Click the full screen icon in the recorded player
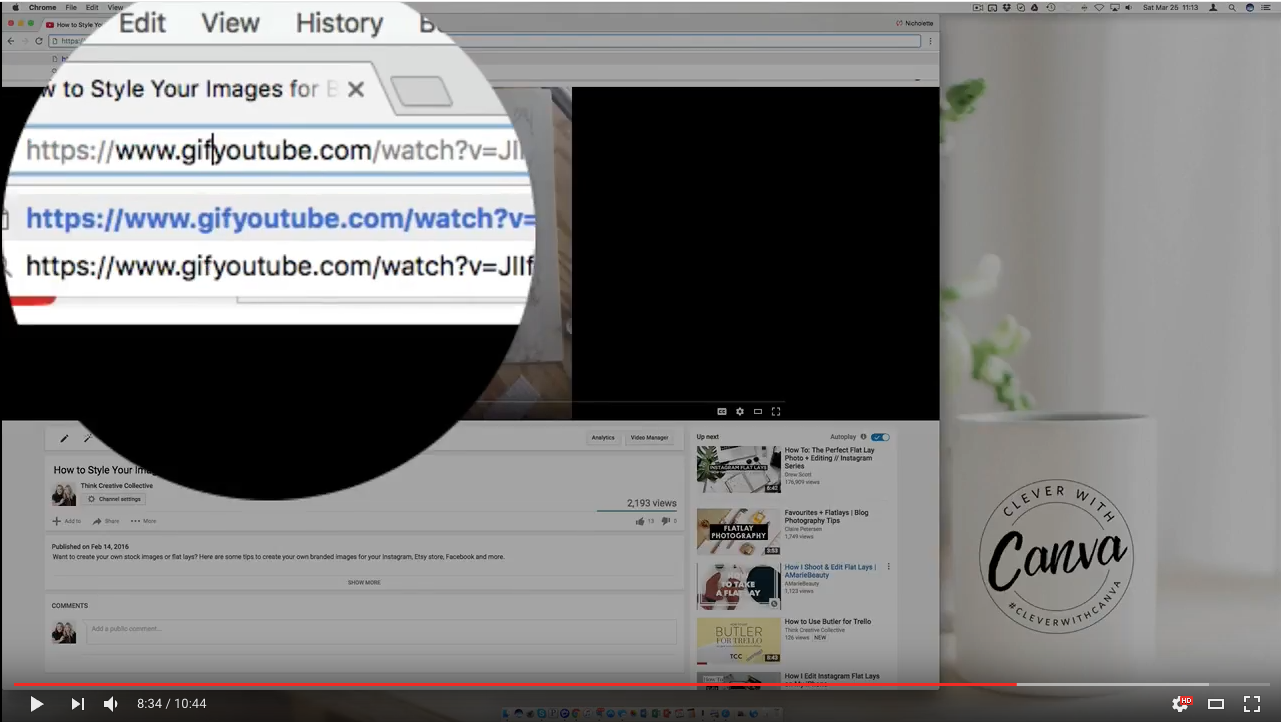1281x722 pixels. click(776, 411)
